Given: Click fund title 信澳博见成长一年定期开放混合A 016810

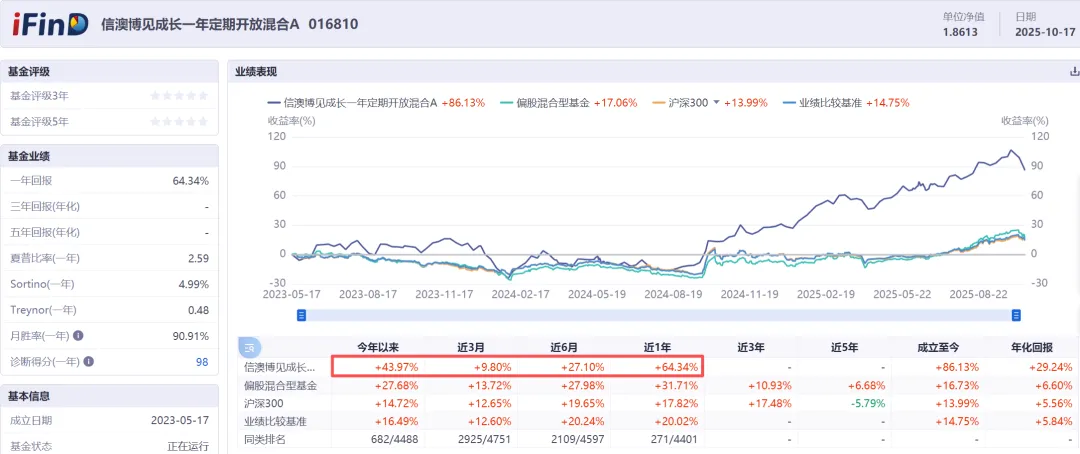Looking at the screenshot, I should pyautogui.click(x=229, y=24).
